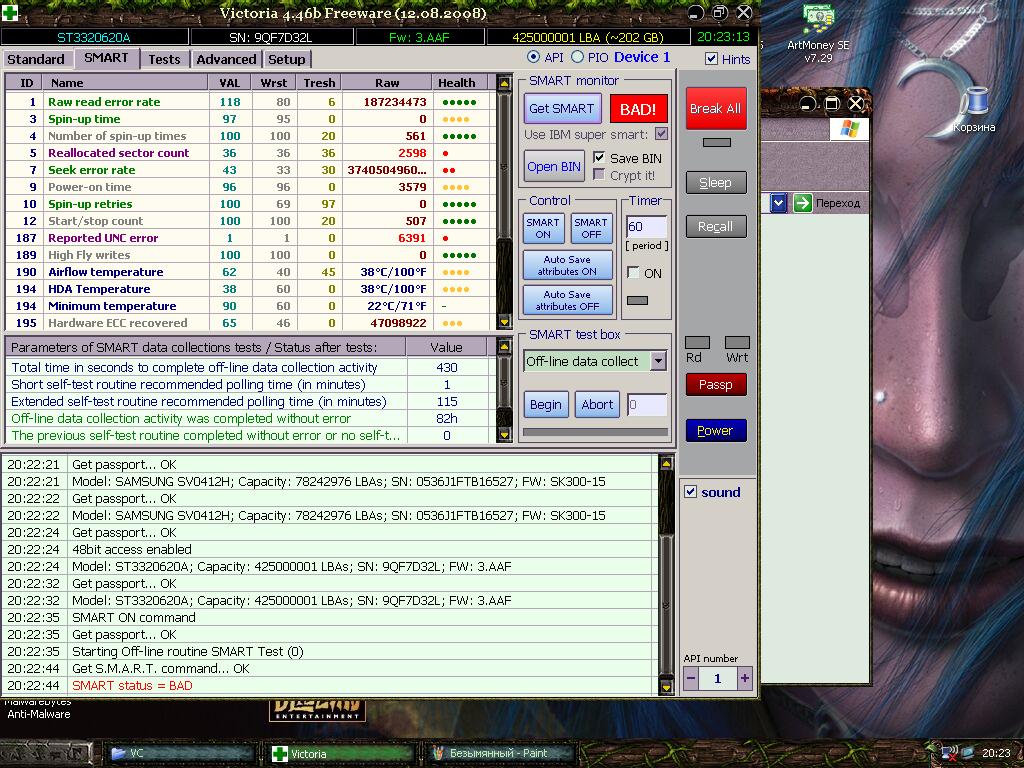The width and height of the screenshot is (1024, 768).
Task: Click the red BAD! status button
Action: [x=638, y=109]
